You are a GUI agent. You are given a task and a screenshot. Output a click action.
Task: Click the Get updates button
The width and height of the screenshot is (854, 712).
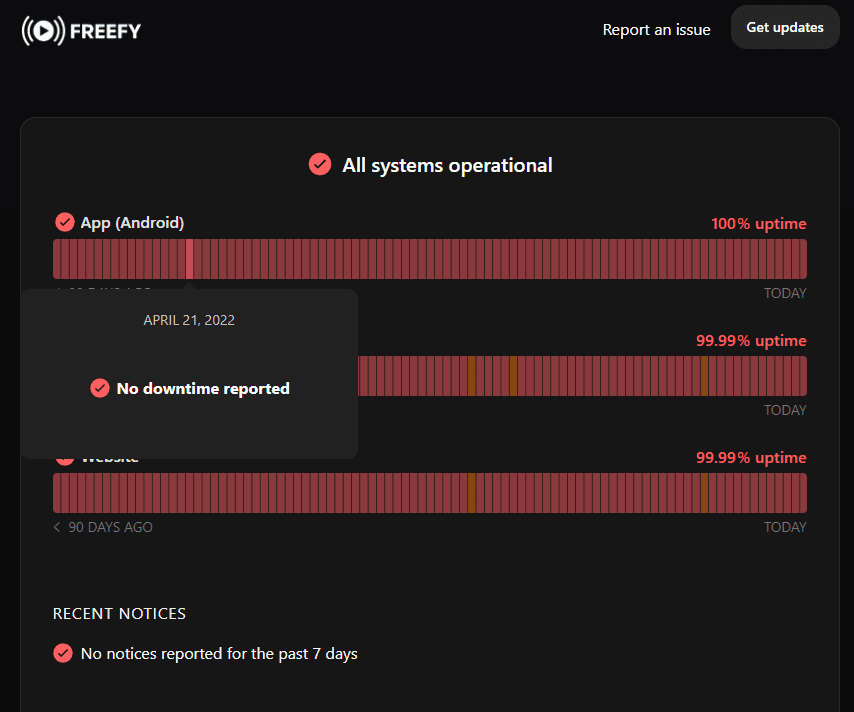[785, 27]
